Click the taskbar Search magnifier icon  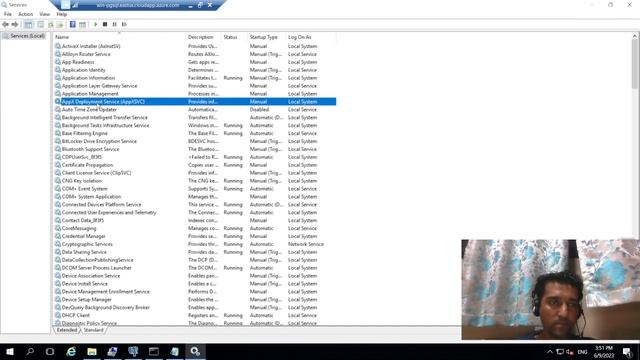tap(30, 351)
